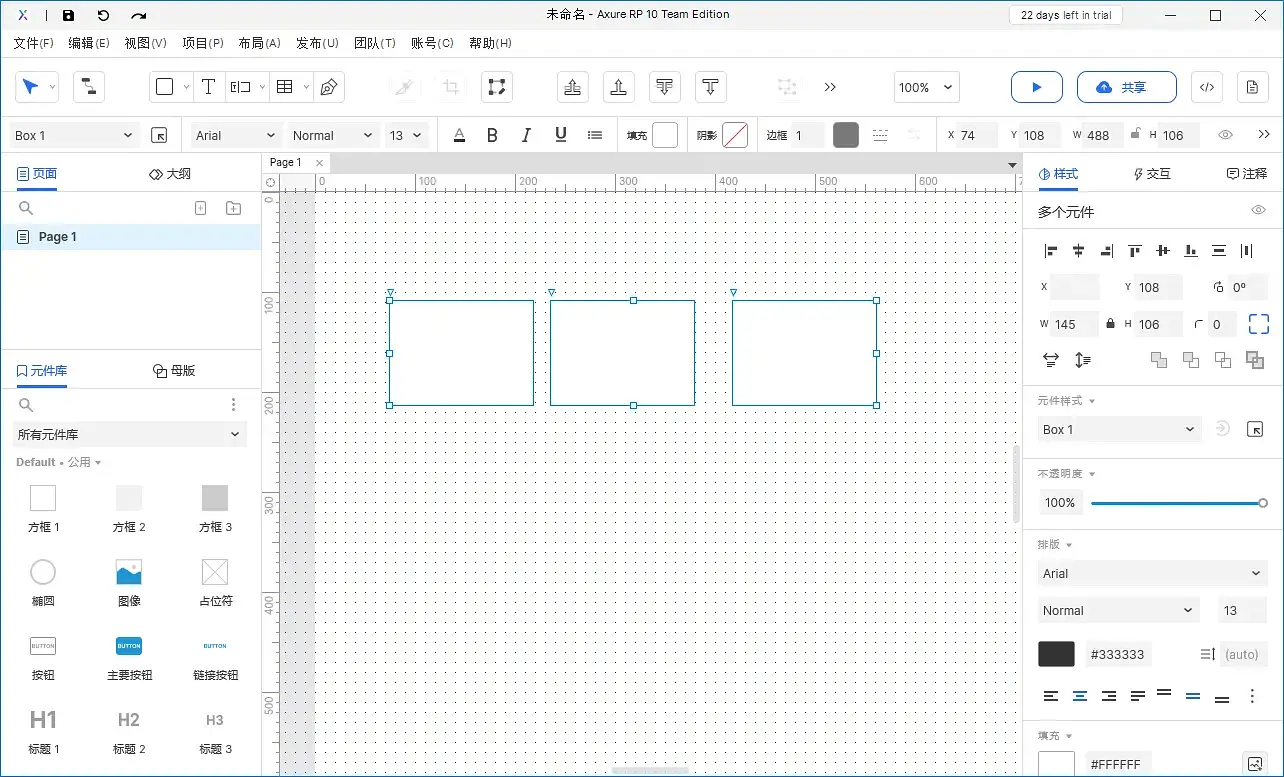This screenshot has width=1284, height=777.
Task: Expand the 所有元件库 library dropdown
Action: click(x=129, y=434)
